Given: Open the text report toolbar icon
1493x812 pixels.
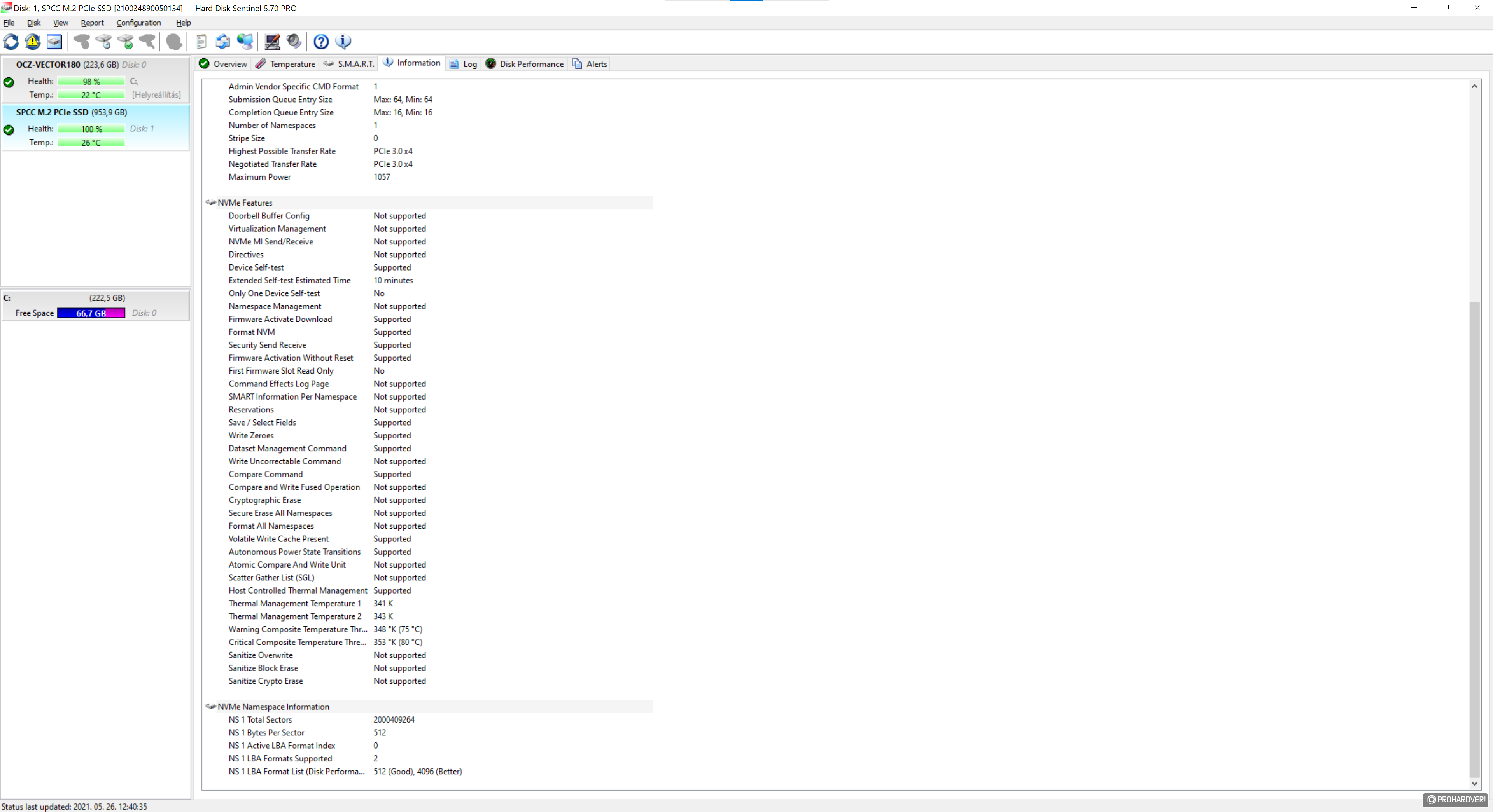Looking at the screenshot, I should pyautogui.click(x=201, y=42).
